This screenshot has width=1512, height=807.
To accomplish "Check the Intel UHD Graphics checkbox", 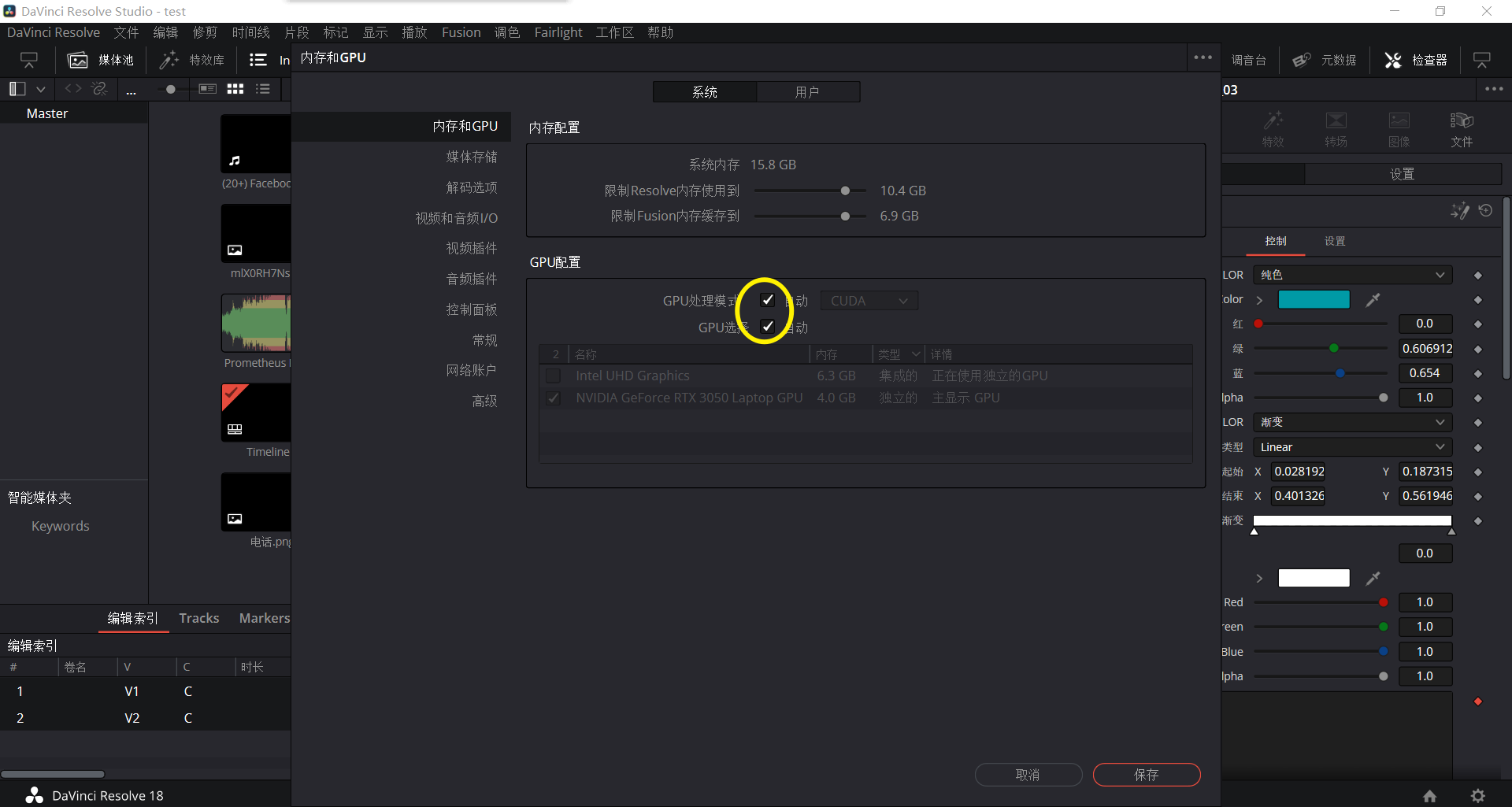I will (x=554, y=376).
